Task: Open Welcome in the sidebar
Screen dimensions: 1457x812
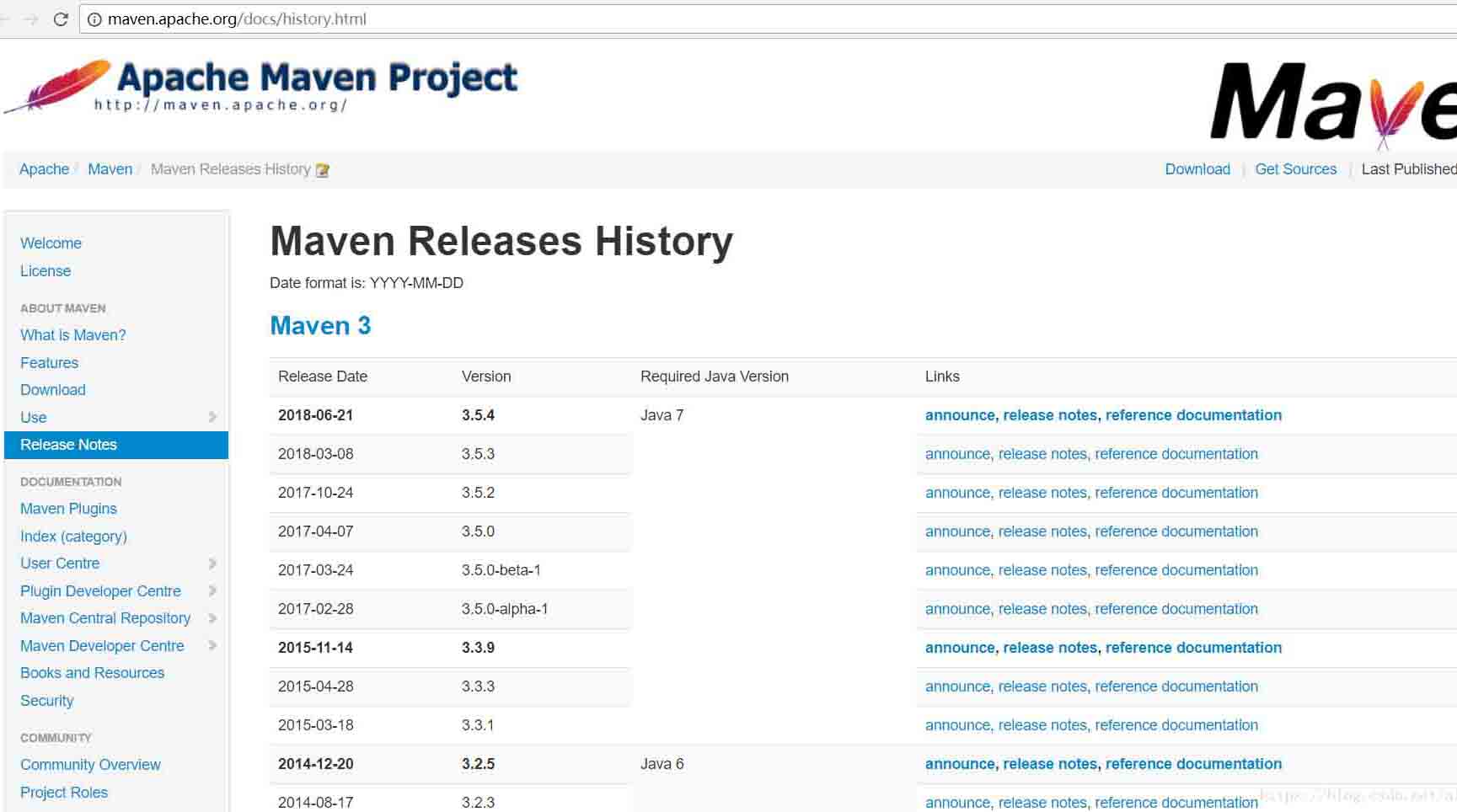Action: (51, 243)
